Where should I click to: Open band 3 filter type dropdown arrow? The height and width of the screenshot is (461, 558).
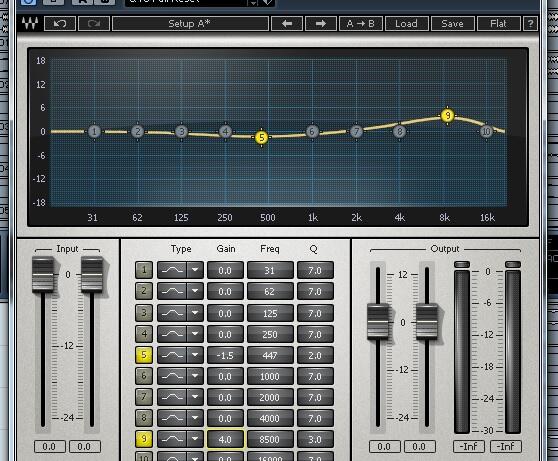[x=195, y=313]
